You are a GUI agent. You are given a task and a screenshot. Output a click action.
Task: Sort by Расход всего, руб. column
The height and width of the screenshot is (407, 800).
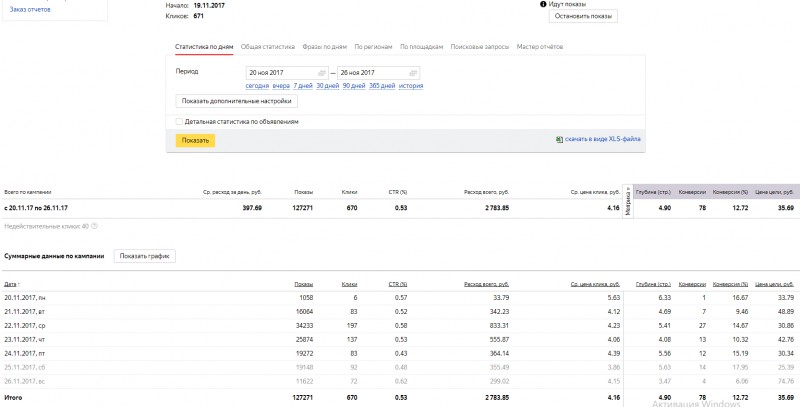click(x=486, y=284)
